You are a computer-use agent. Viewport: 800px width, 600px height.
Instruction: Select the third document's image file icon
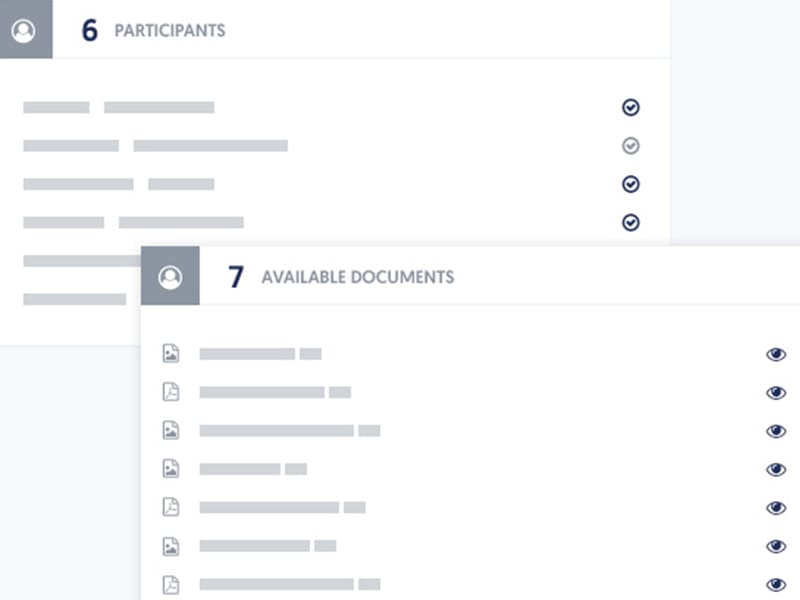tap(171, 430)
